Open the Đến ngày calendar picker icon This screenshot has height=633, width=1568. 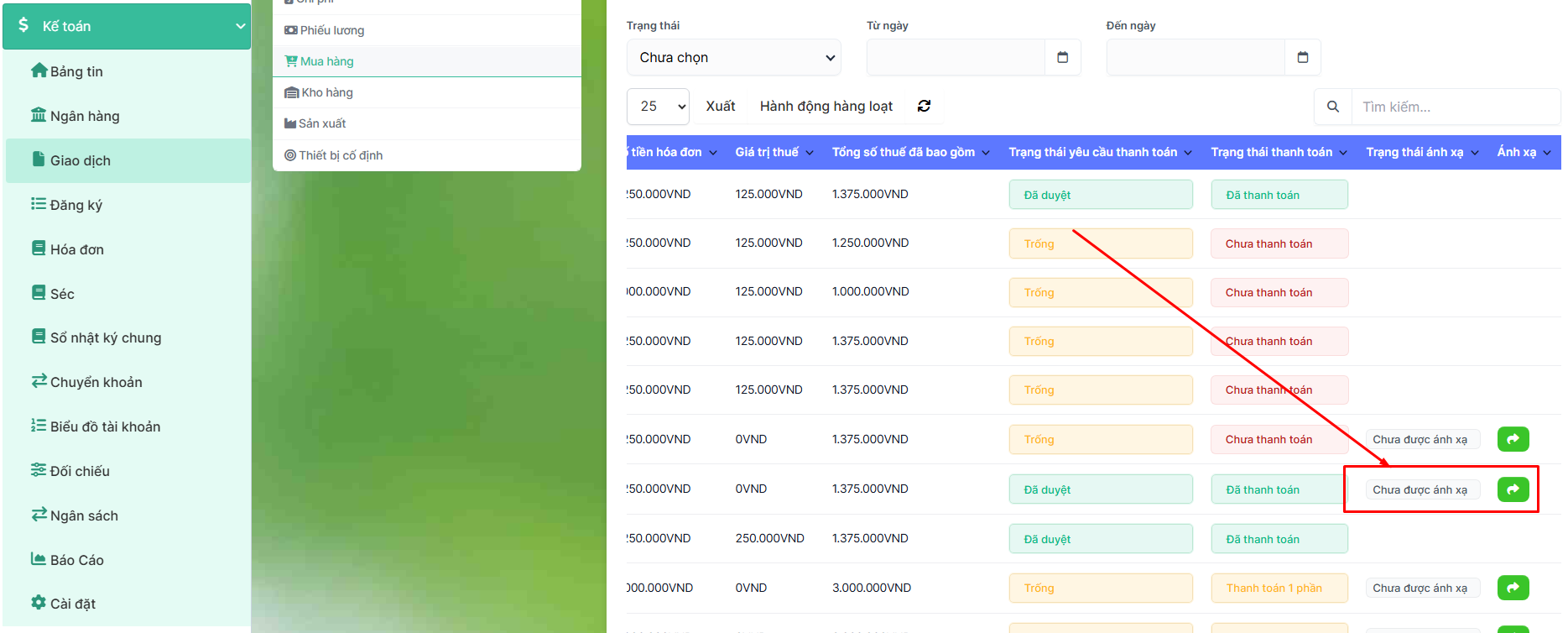(1302, 57)
